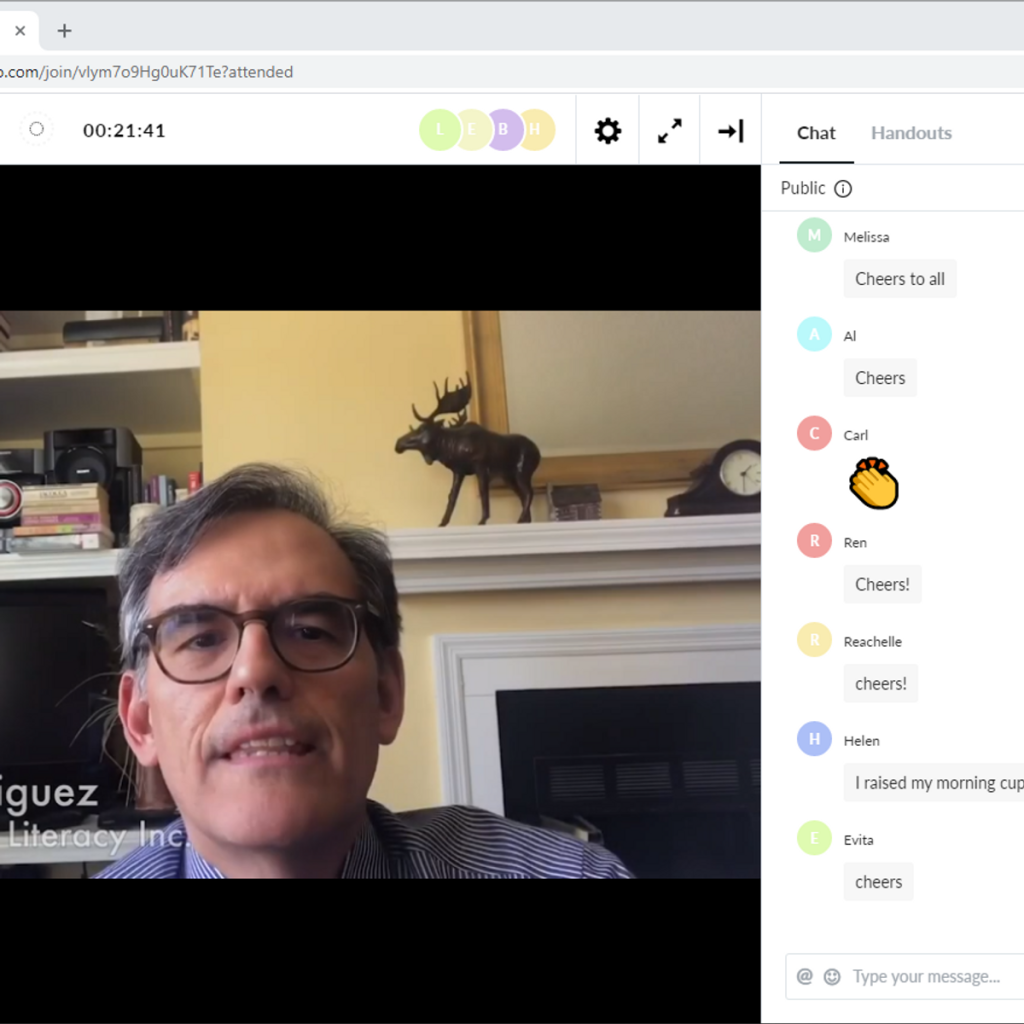The height and width of the screenshot is (1024, 1024).
Task: Open the emoji picker in message box
Action: point(832,977)
